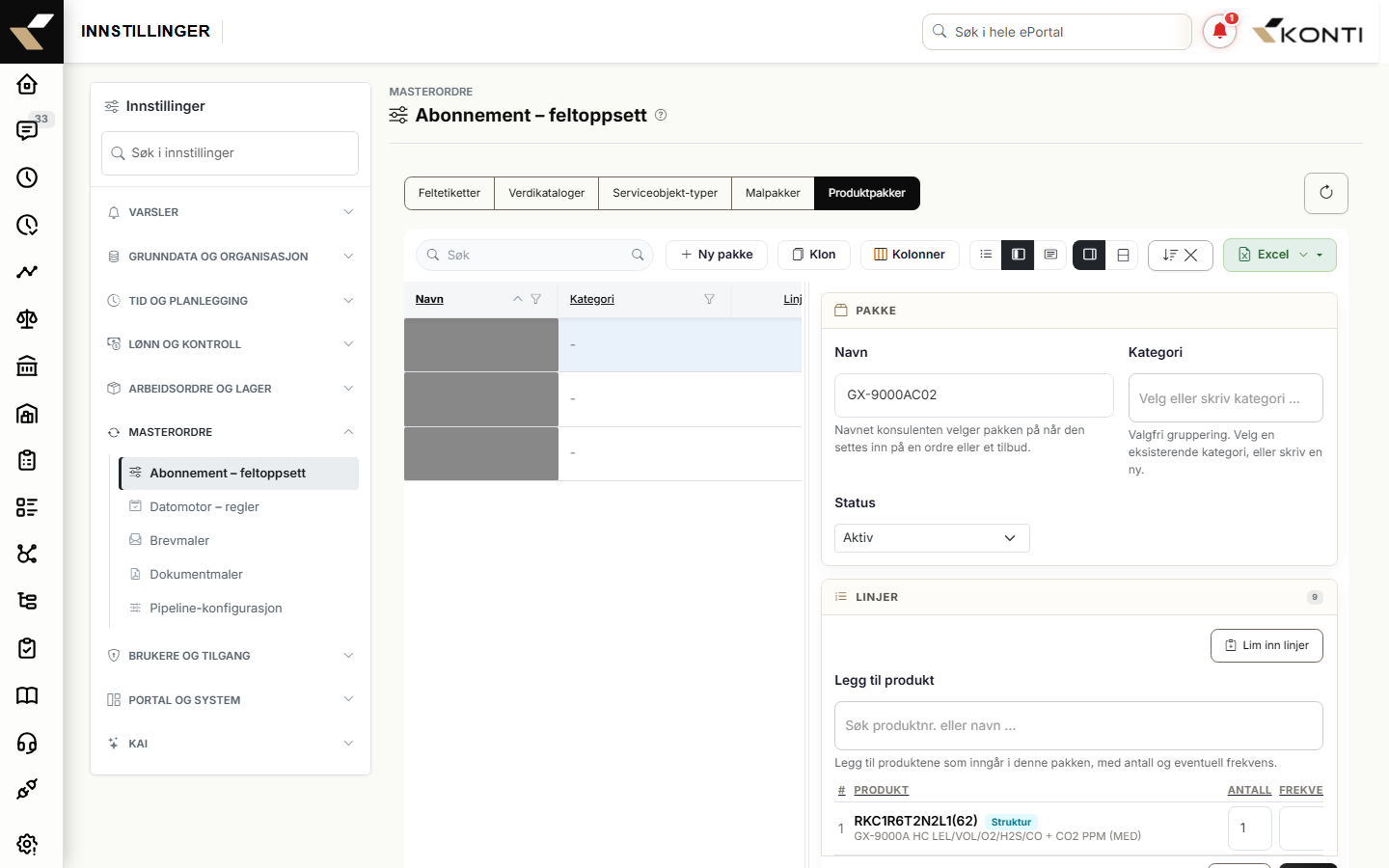Screen dimensions: 1389x868
Task: Switch to compact list view icon
Action: [x=986, y=255]
